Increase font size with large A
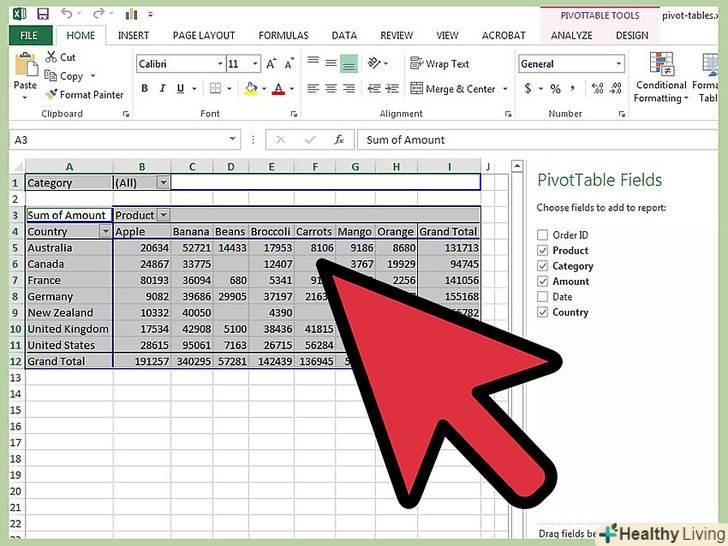This screenshot has height=546, width=728. pyautogui.click(x=271, y=64)
